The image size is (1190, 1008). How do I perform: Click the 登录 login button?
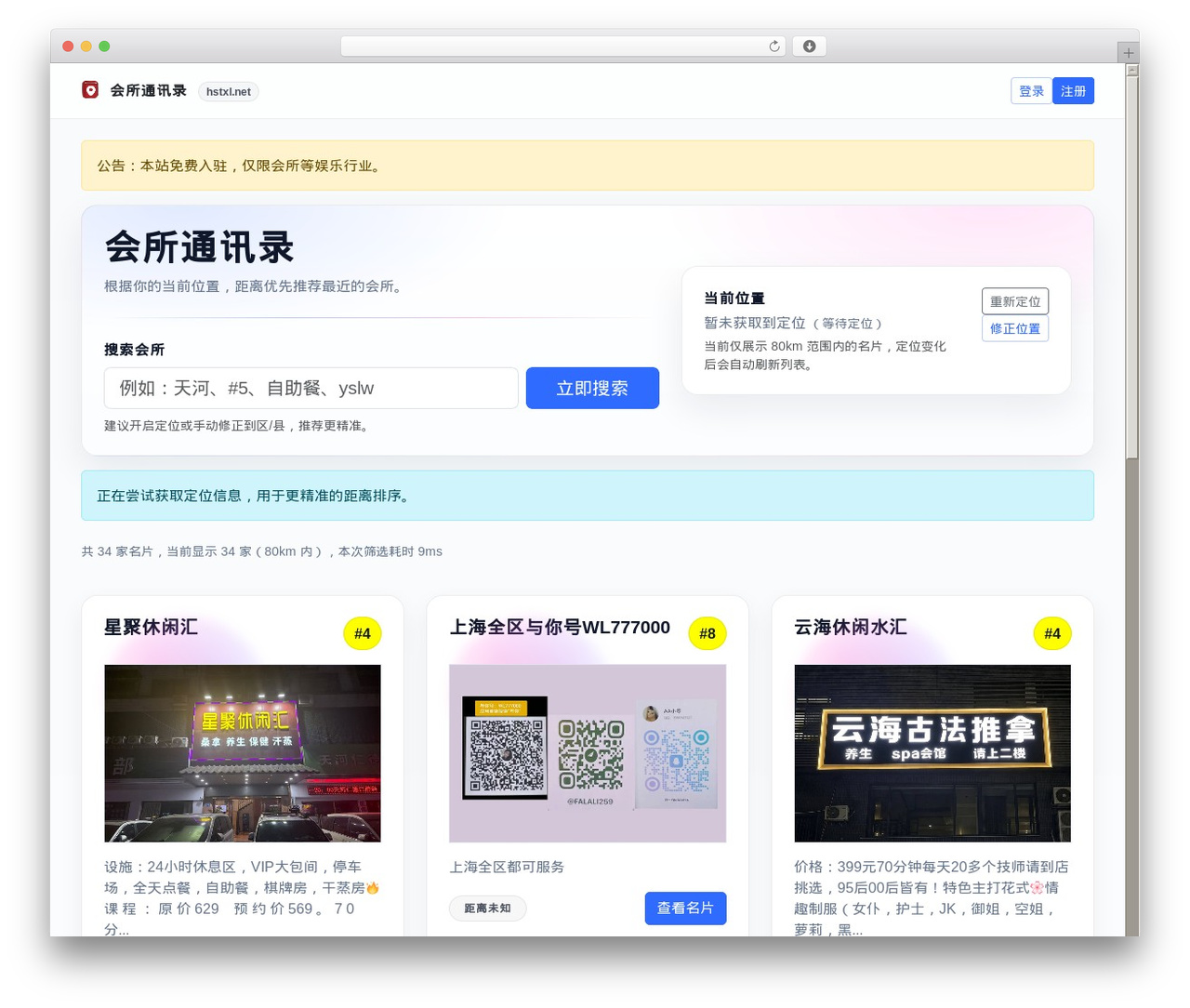(x=1031, y=91)
